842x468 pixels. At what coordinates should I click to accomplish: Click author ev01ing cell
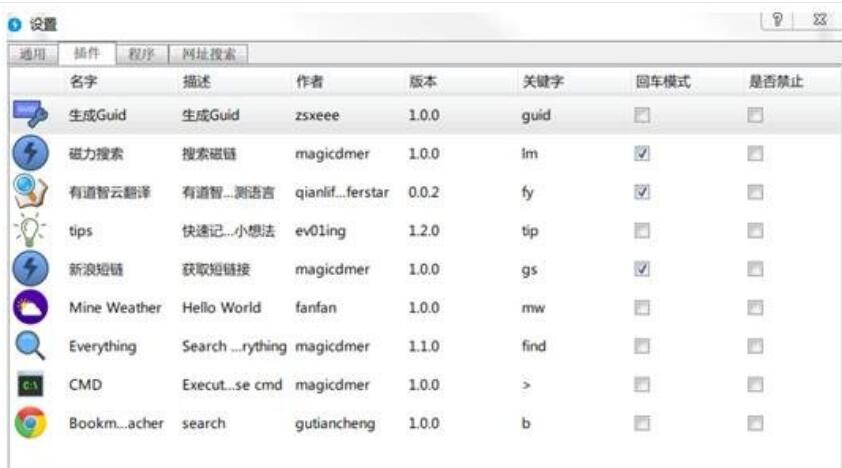click(x=321, y=231)
